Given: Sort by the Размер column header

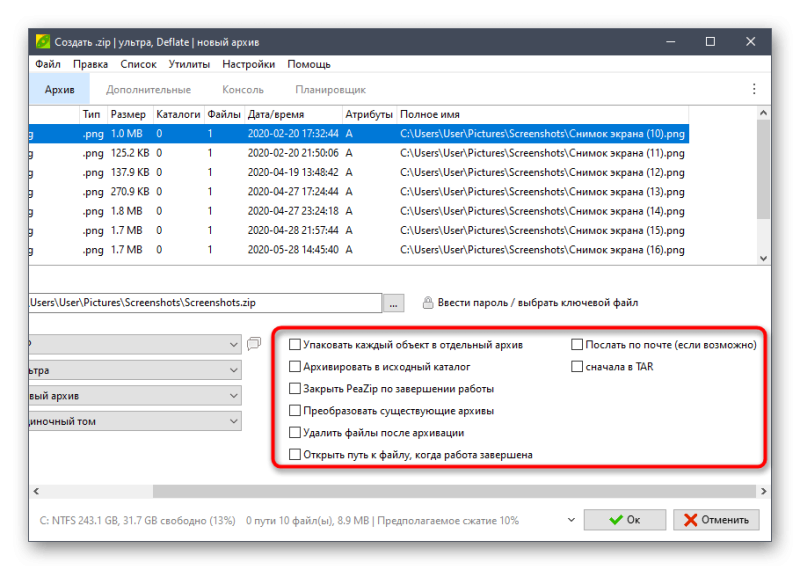Looking at the screenshot, I should coord(130,114).
